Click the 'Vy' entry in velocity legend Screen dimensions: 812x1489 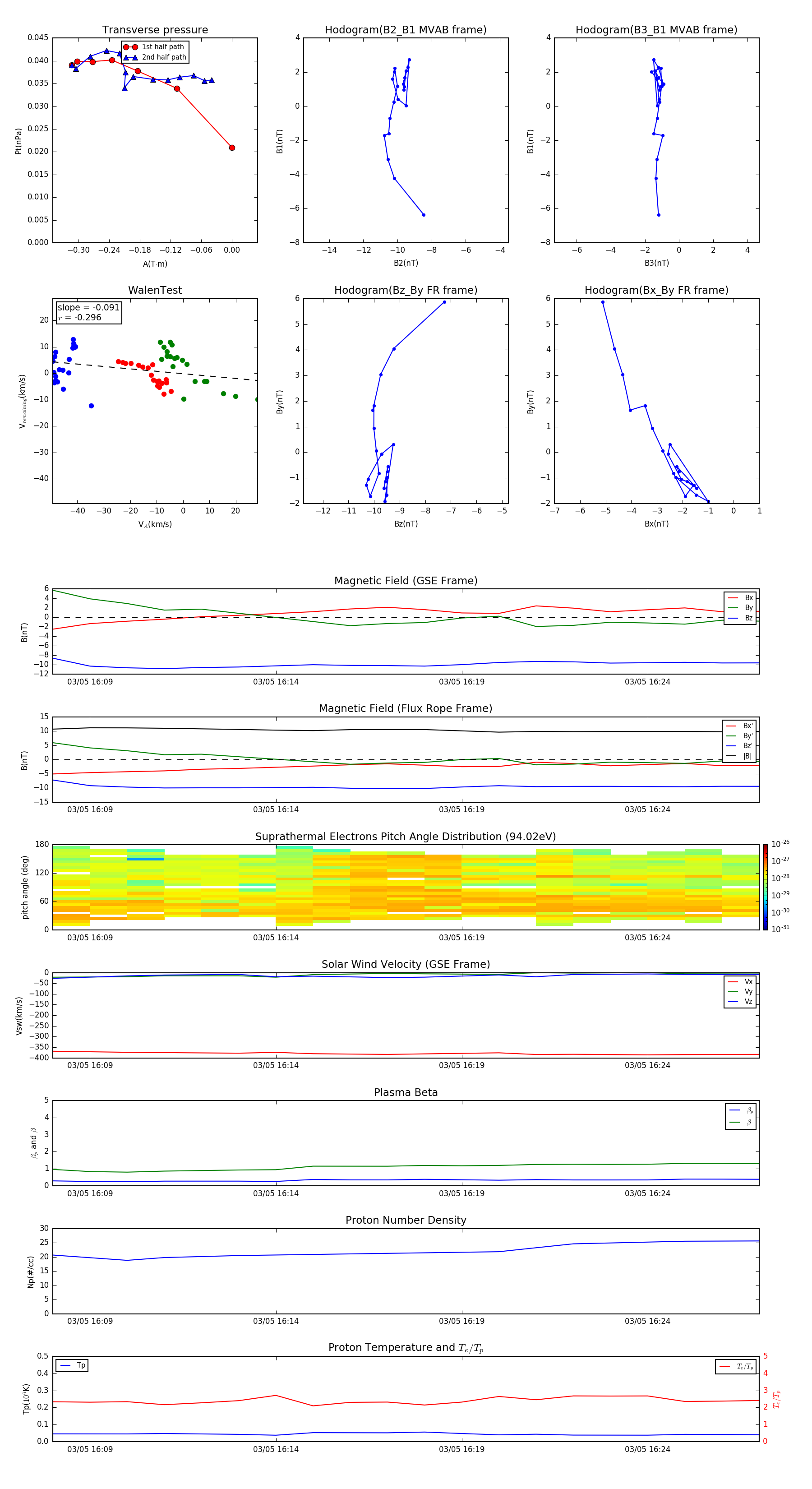pyautogui.click(x=740, y=992)
